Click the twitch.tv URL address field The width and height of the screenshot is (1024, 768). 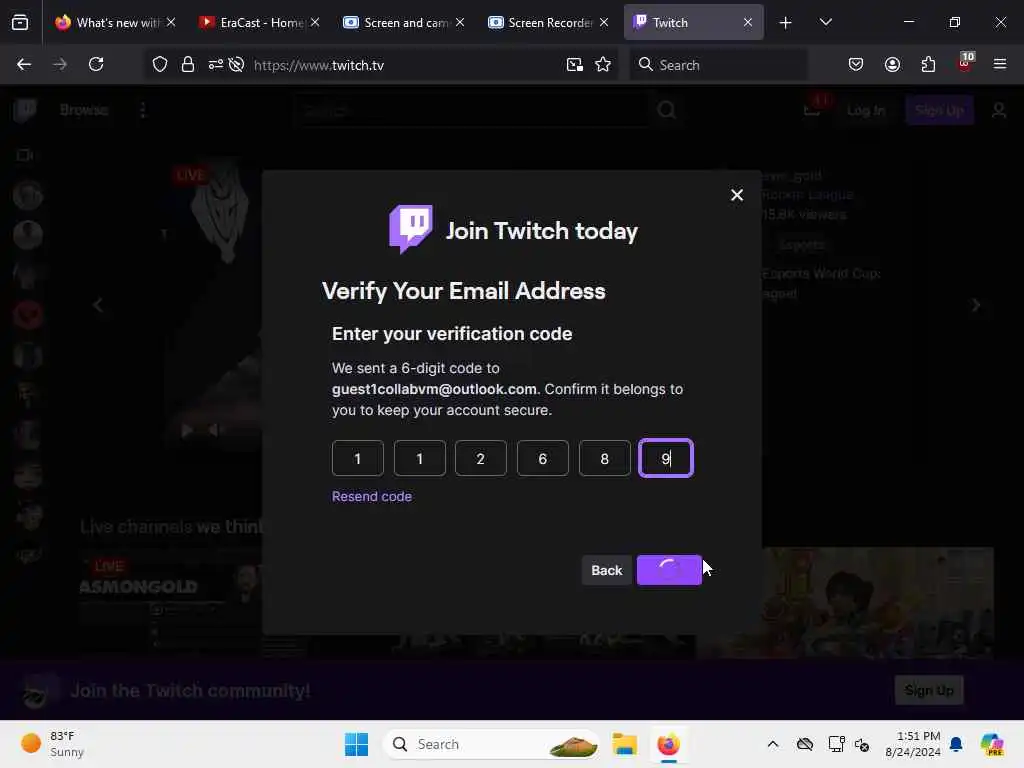point(405,65)
